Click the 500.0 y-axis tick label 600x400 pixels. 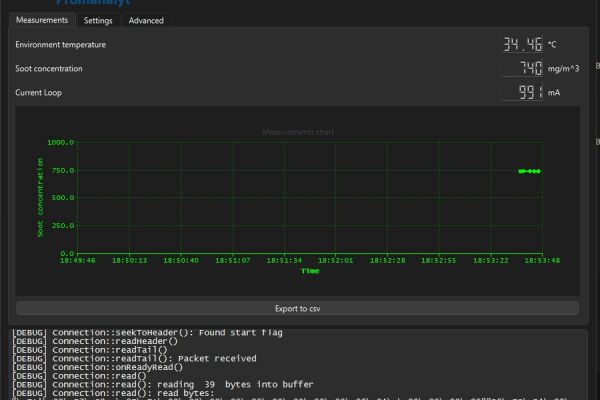coord(63,198)
